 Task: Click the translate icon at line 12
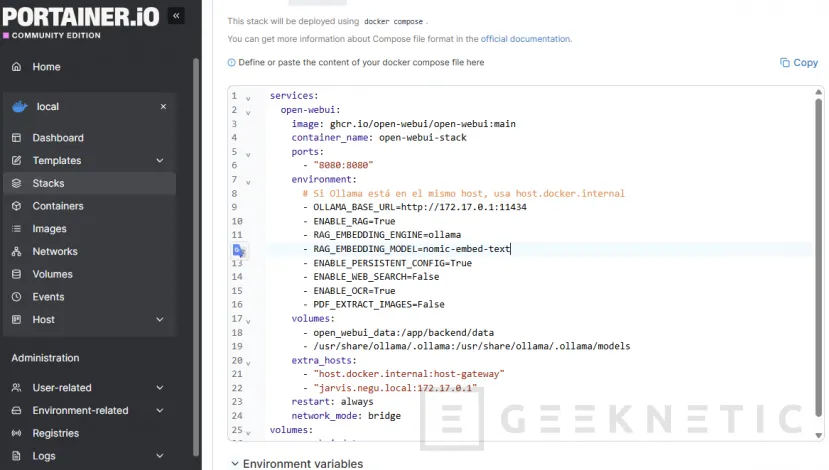239,250
